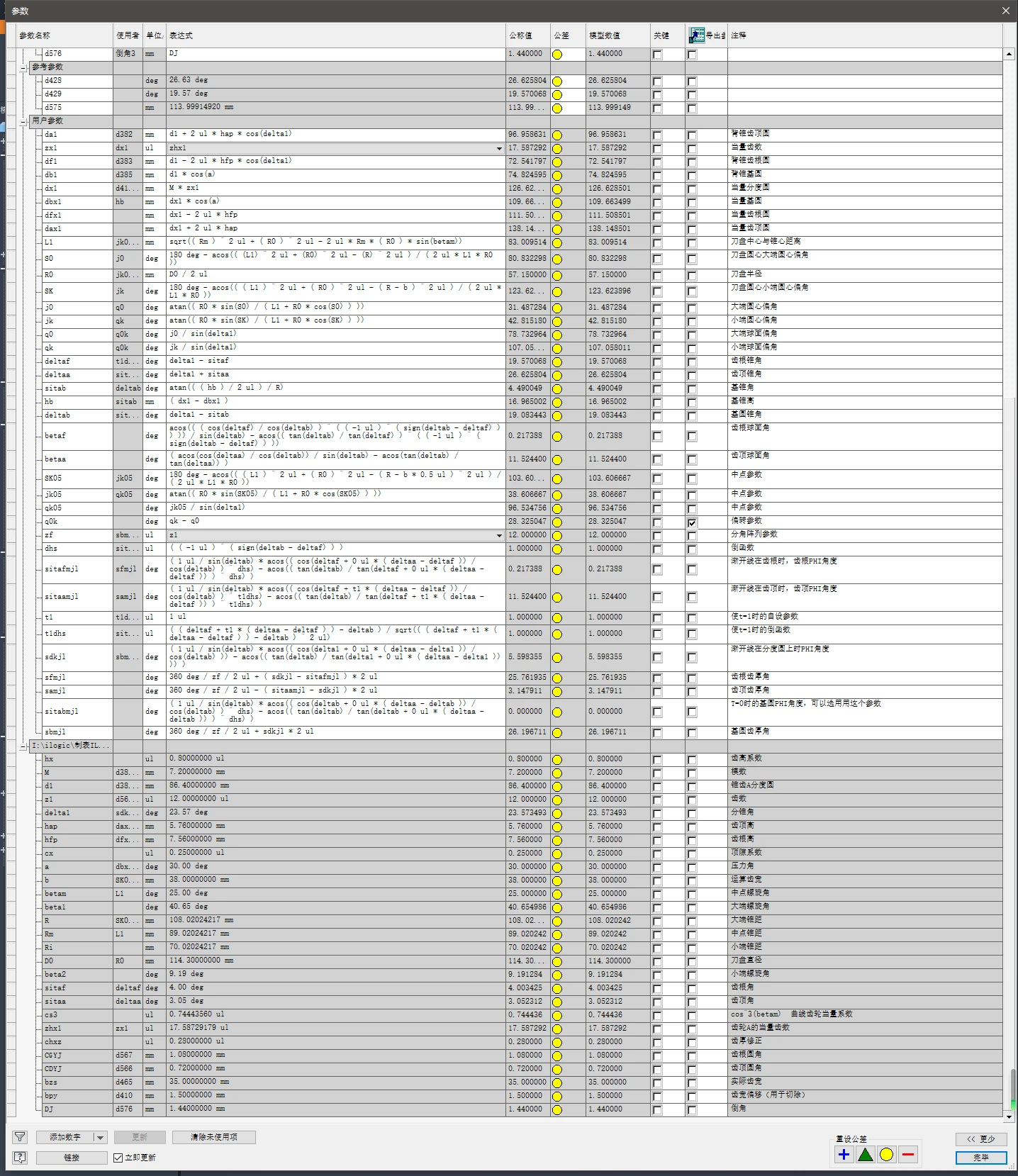Click scrollbar up arrow of parameter list

point(1009,54)
